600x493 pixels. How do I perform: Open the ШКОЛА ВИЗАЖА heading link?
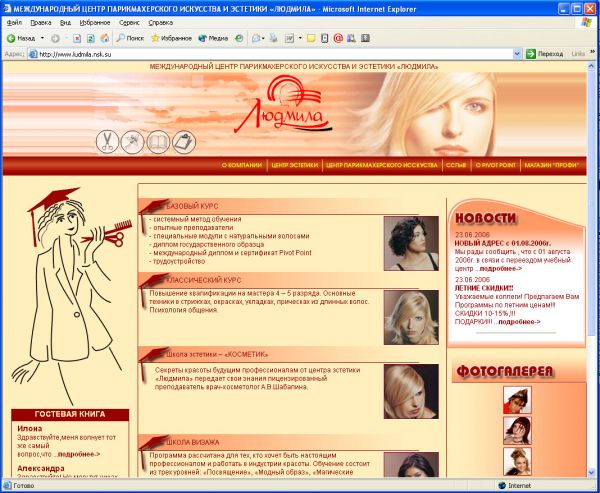[192, 442]
